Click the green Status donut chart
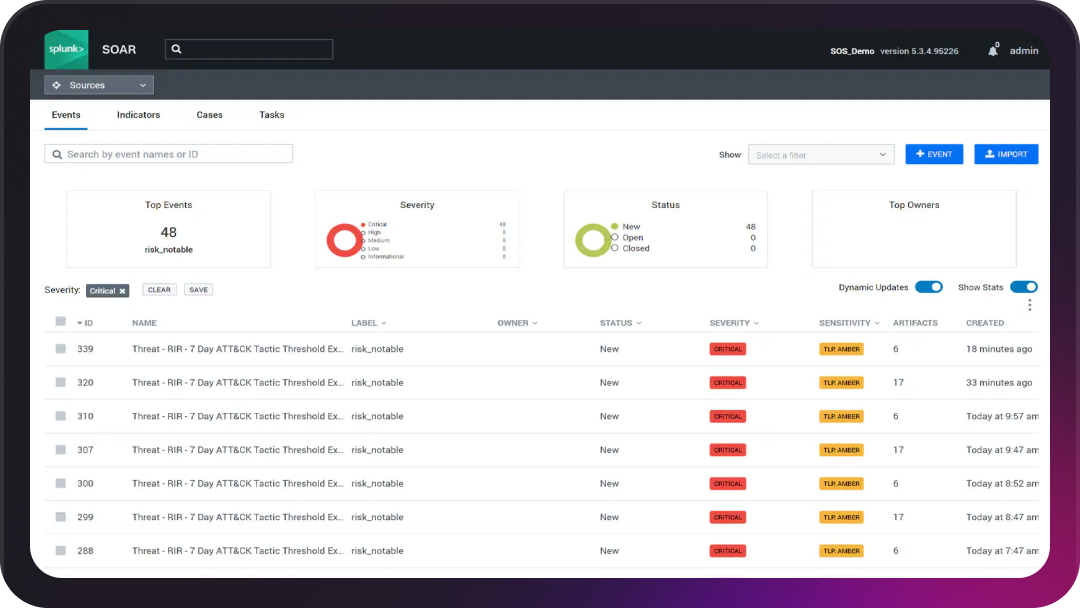The width and height of the screenshot is (1080, 608). (592, 240)
